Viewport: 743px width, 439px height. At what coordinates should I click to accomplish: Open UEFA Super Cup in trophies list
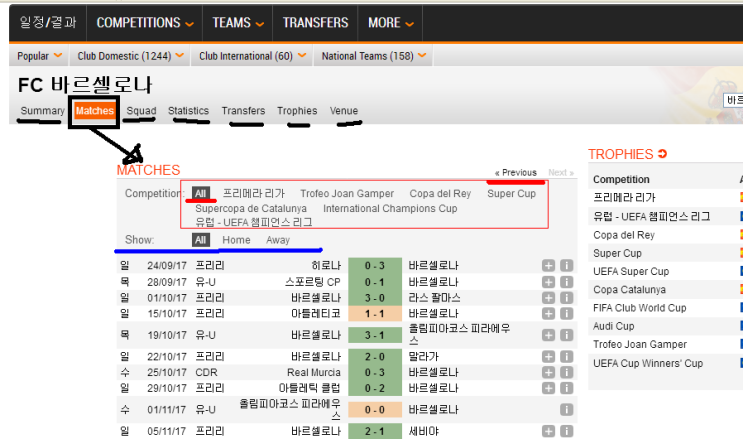tap(631, 271)
